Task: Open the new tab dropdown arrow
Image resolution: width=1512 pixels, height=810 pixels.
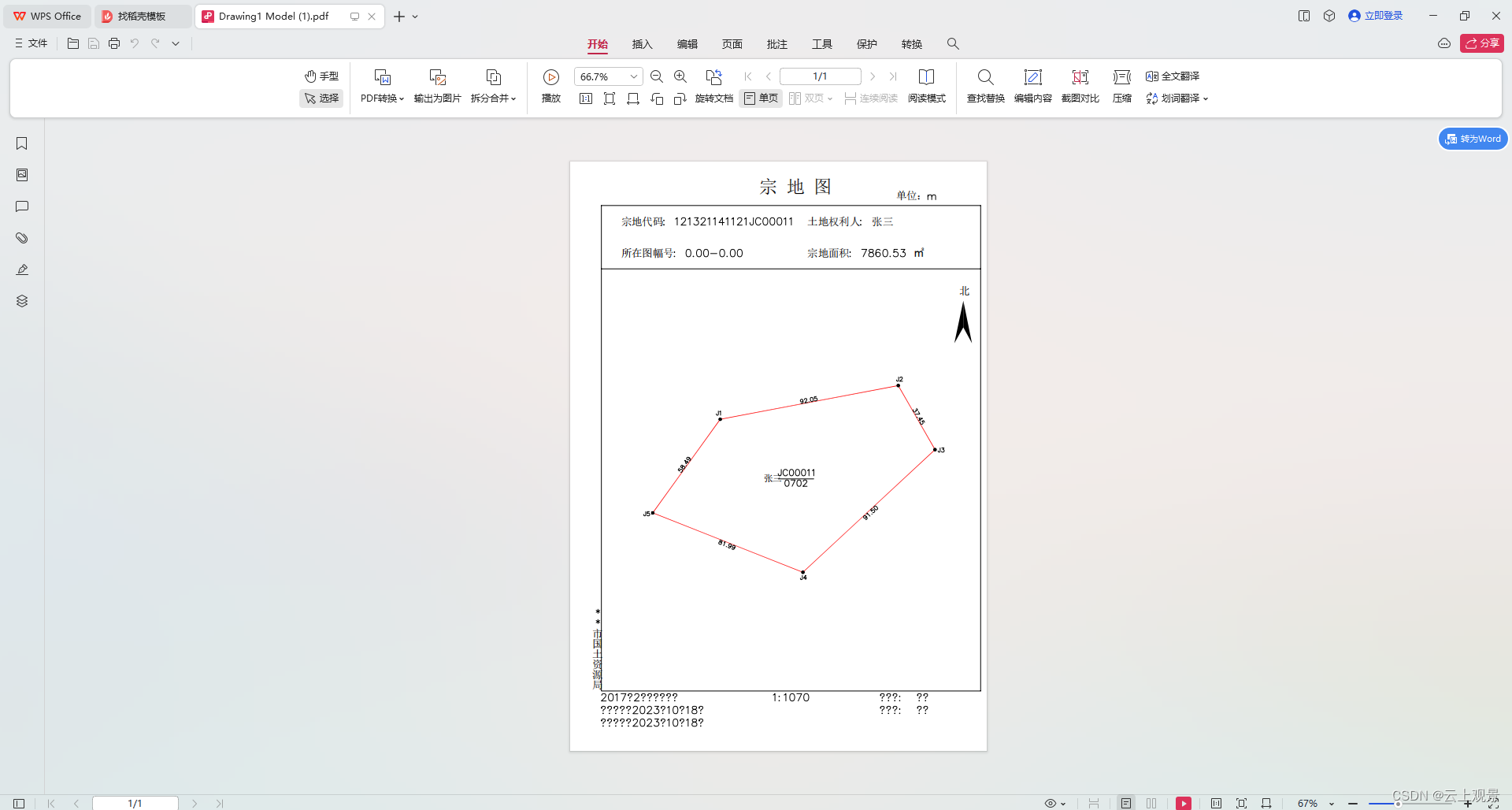Action: [415, 16]
